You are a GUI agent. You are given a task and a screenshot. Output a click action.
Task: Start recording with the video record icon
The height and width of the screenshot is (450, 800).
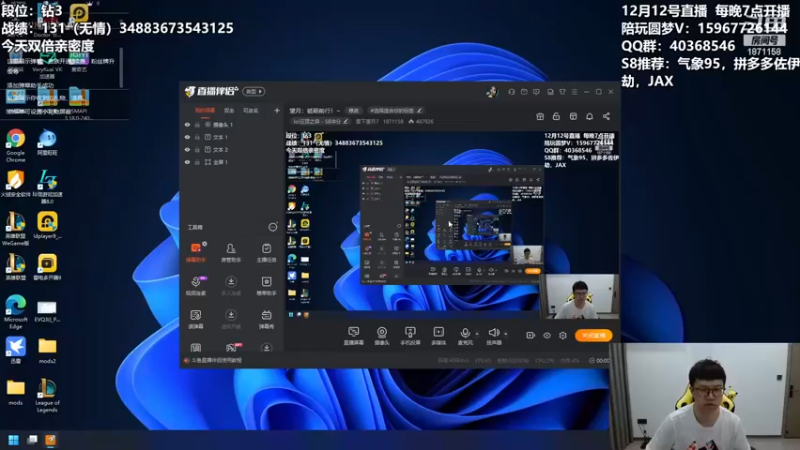pos(531,335)
